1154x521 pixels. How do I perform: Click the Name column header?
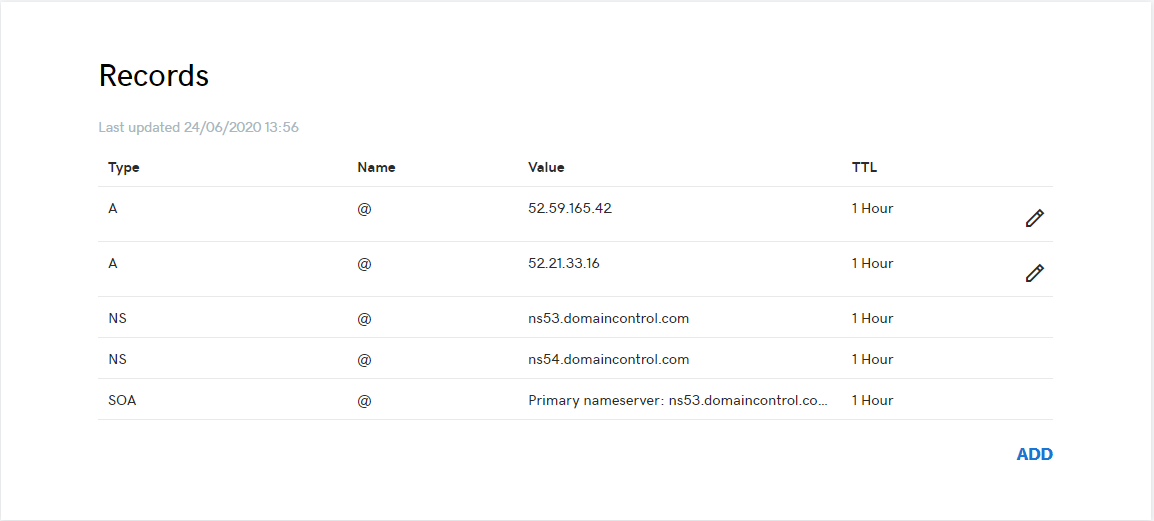point(376,167)
